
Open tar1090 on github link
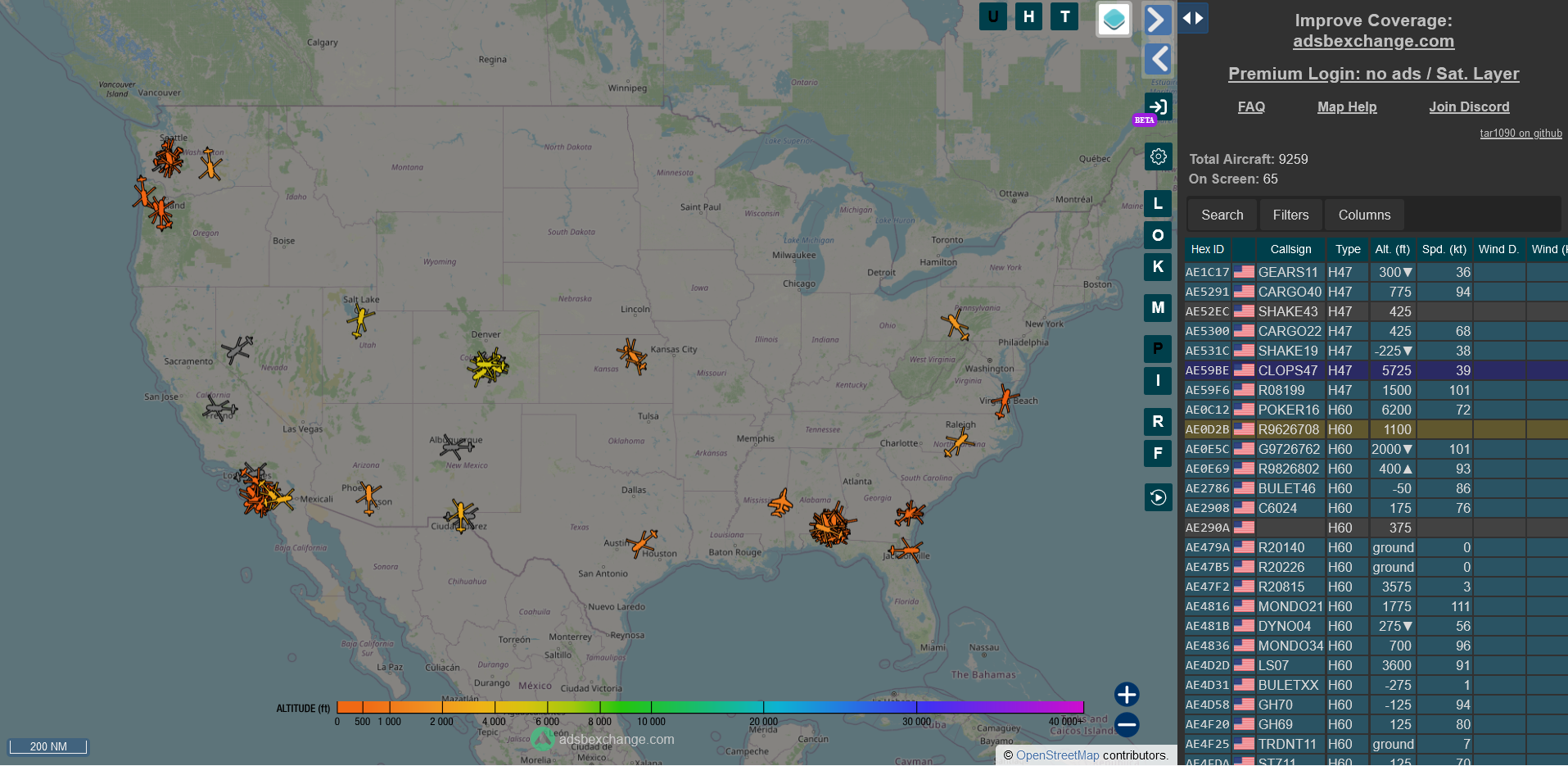tap(1521, 133)
